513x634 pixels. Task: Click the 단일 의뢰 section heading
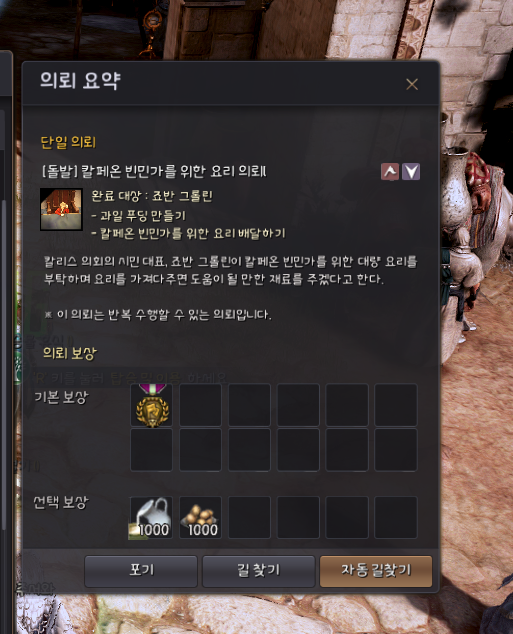click(68, 142)
